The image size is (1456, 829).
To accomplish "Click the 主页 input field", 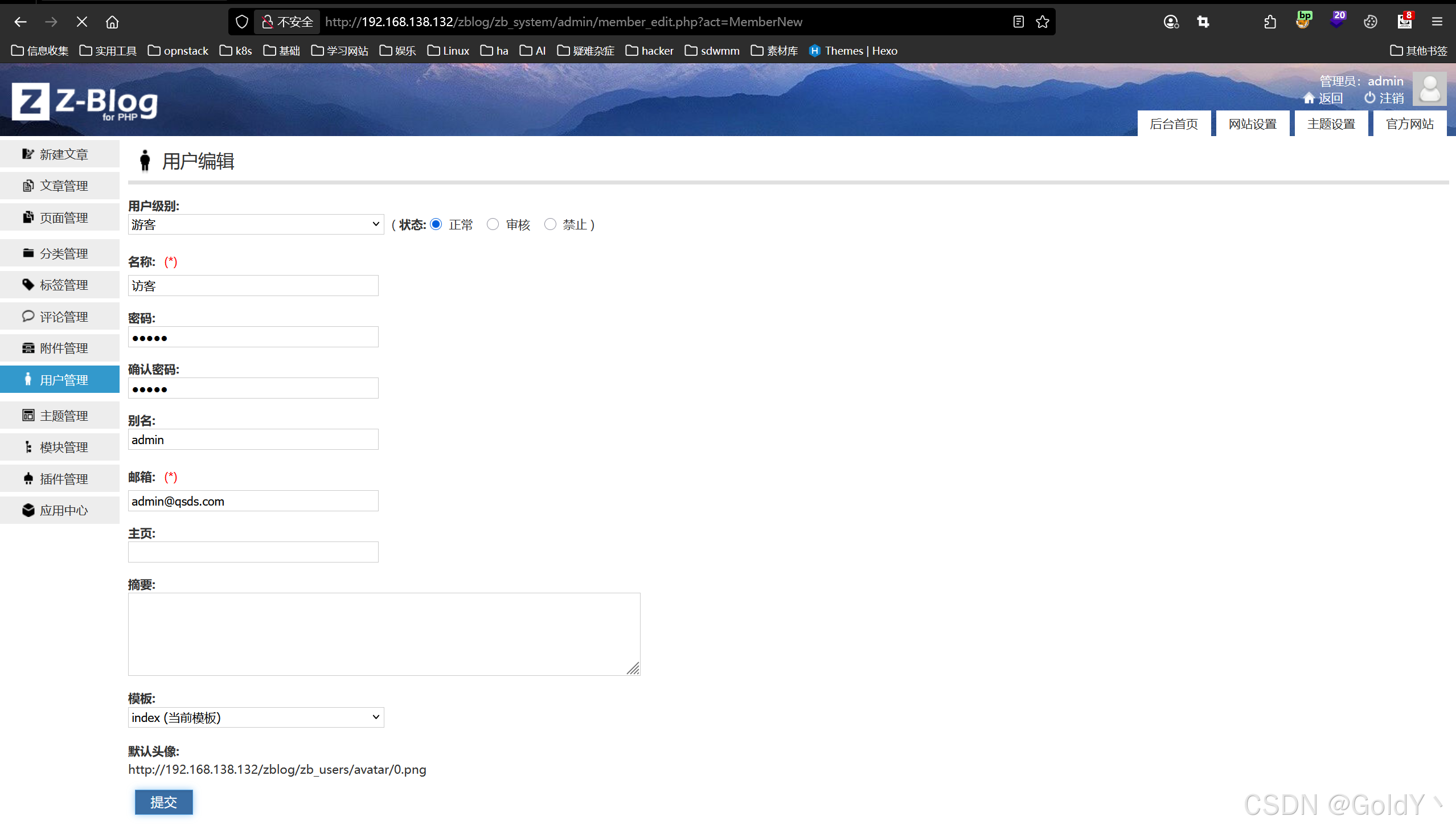I will point(253,552).
